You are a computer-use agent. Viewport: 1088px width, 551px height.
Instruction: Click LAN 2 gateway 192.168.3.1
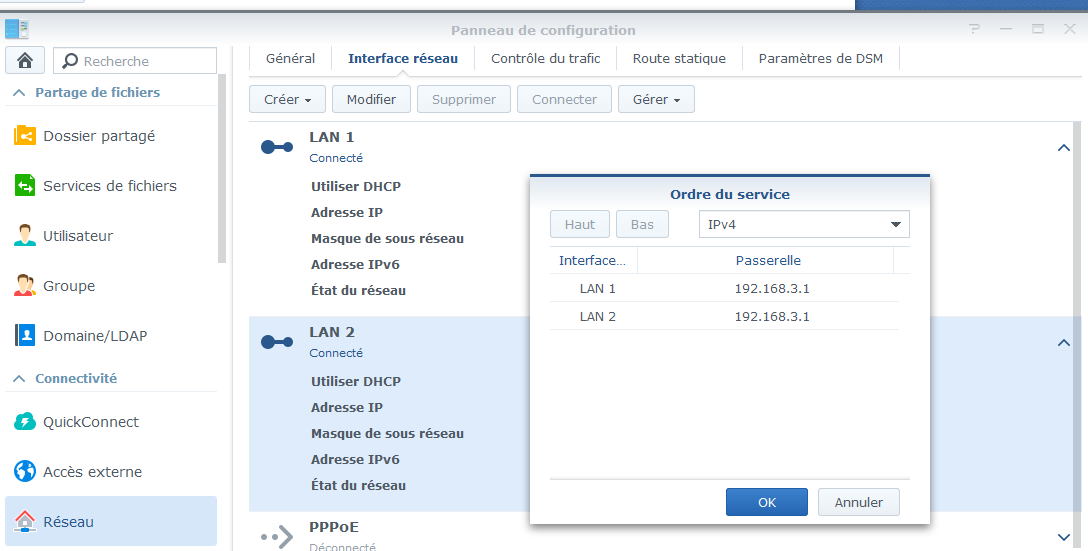coord(772,316)
